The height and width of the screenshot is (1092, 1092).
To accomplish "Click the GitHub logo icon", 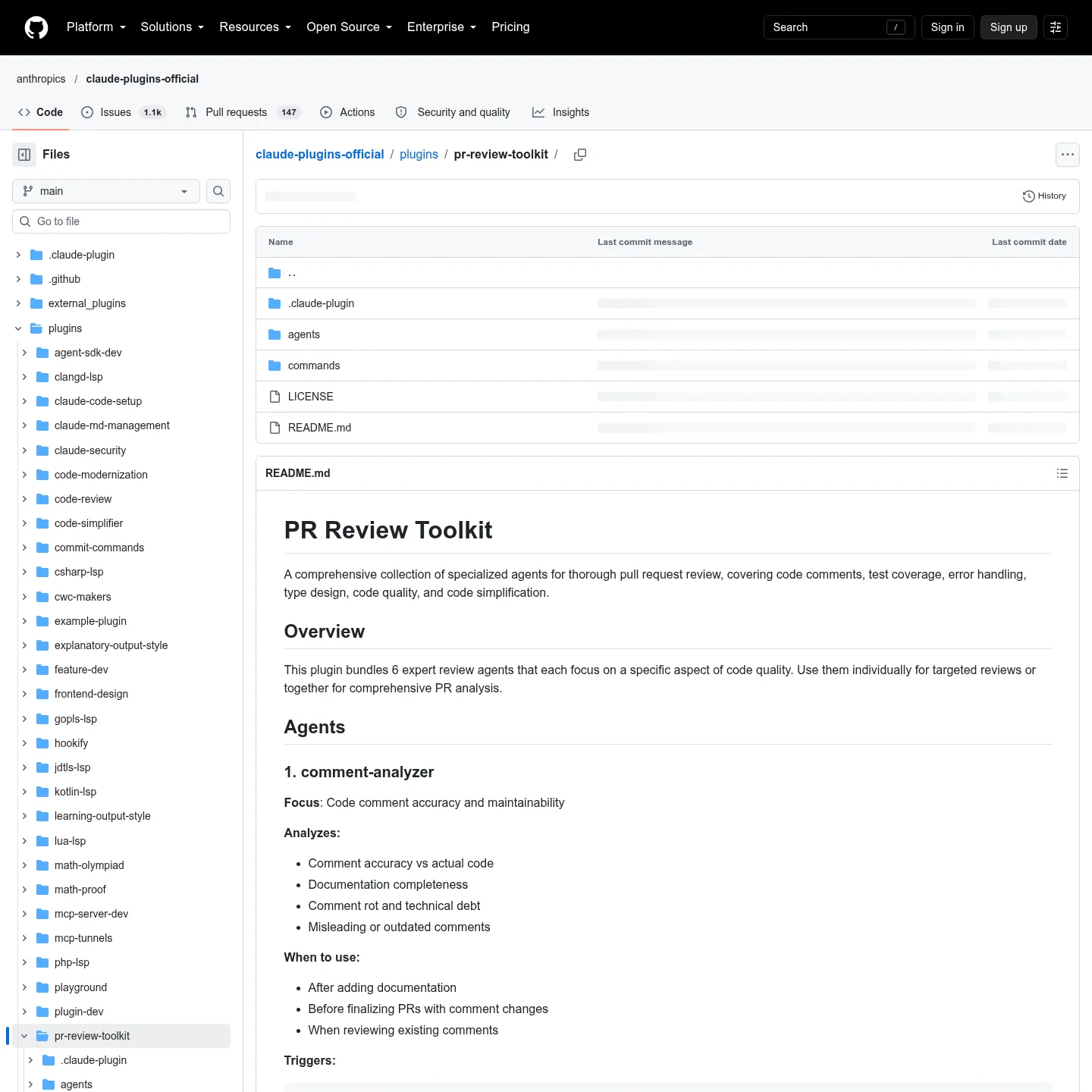I will (36, 27).
